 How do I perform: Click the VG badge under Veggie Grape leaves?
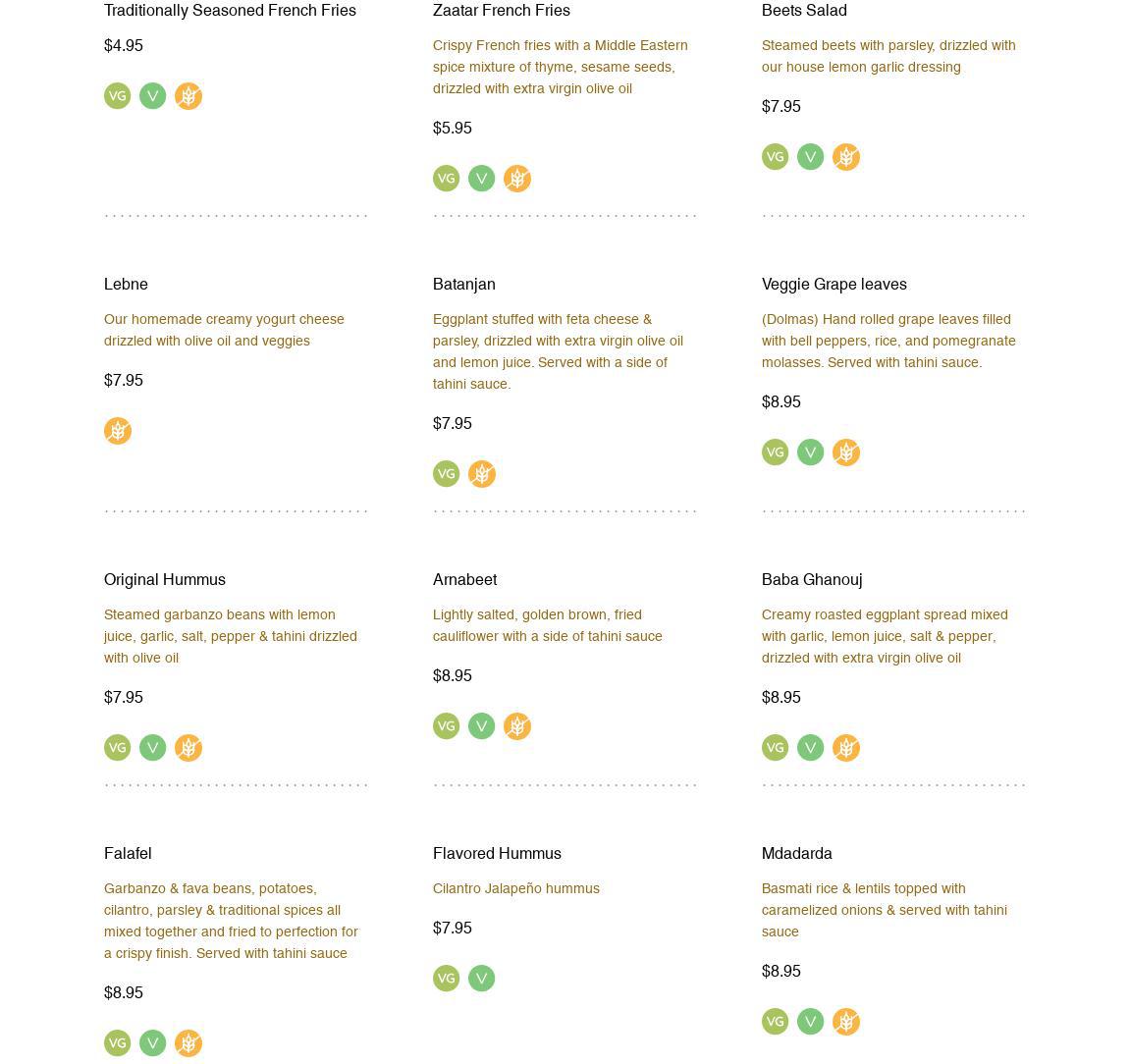pyautogui.click(x=776, y=452)
